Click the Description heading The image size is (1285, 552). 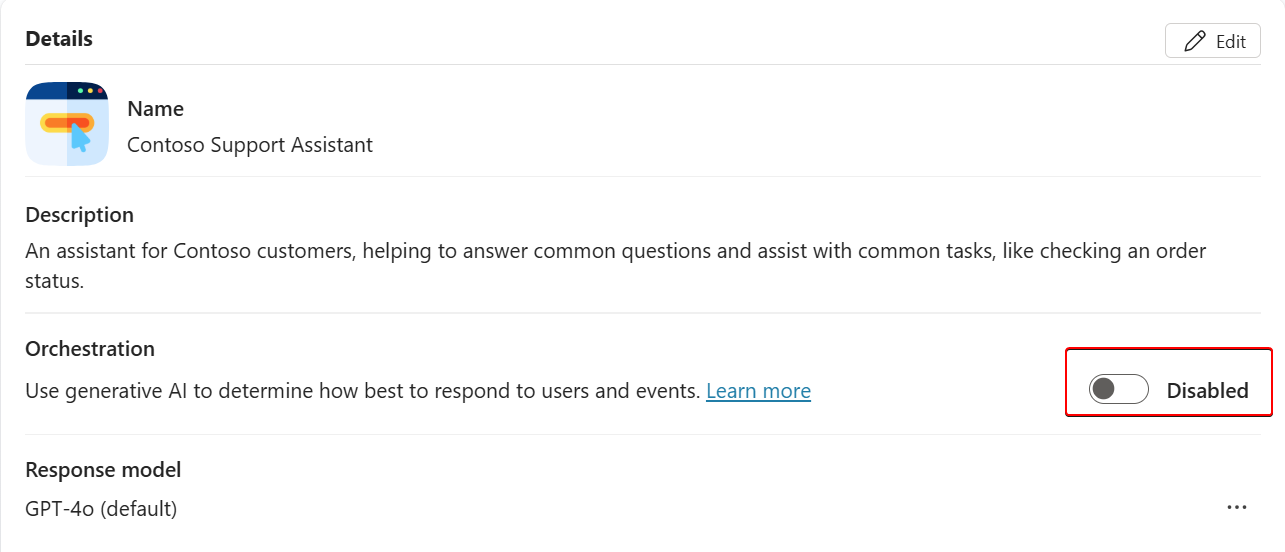point(79,215)
